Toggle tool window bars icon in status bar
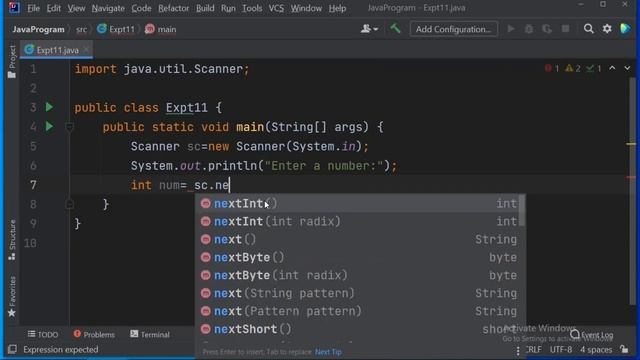 tap(12, 349)
